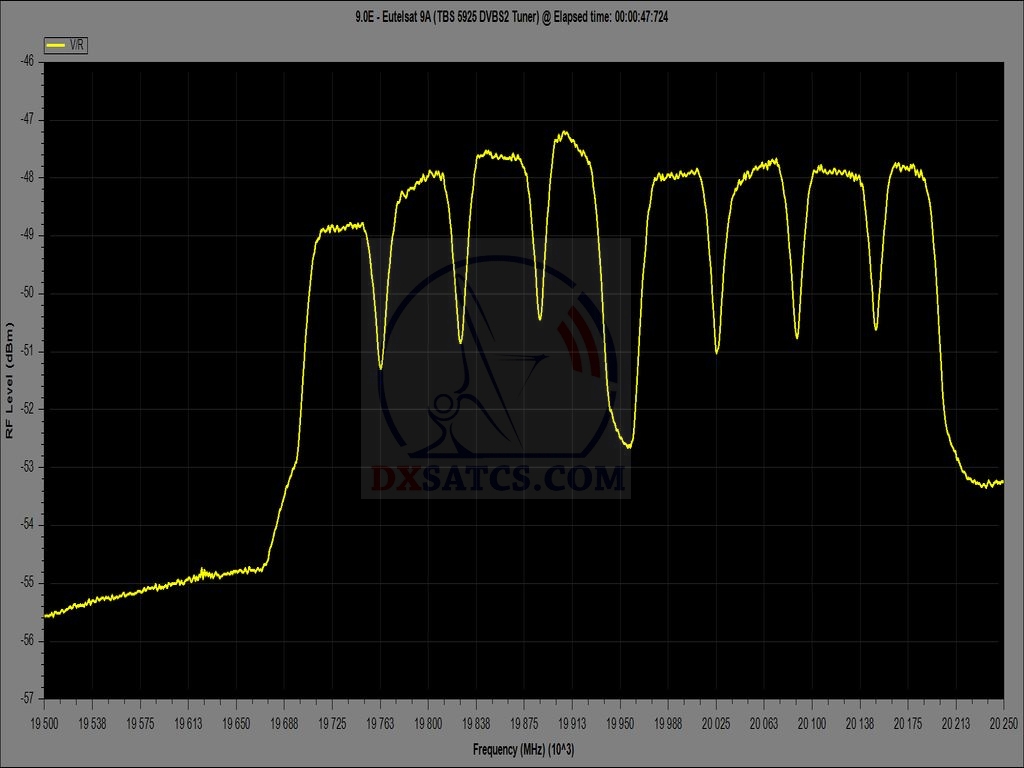Select the V/R legend label text
This screenshot has width=1024, height=768.
click(76, 45)
